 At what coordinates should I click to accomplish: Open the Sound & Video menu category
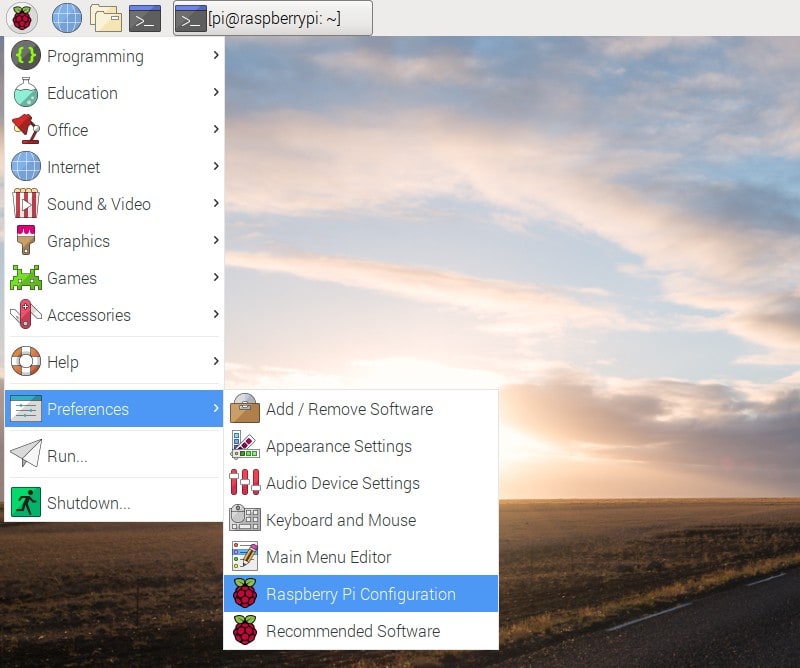point(114,204)
